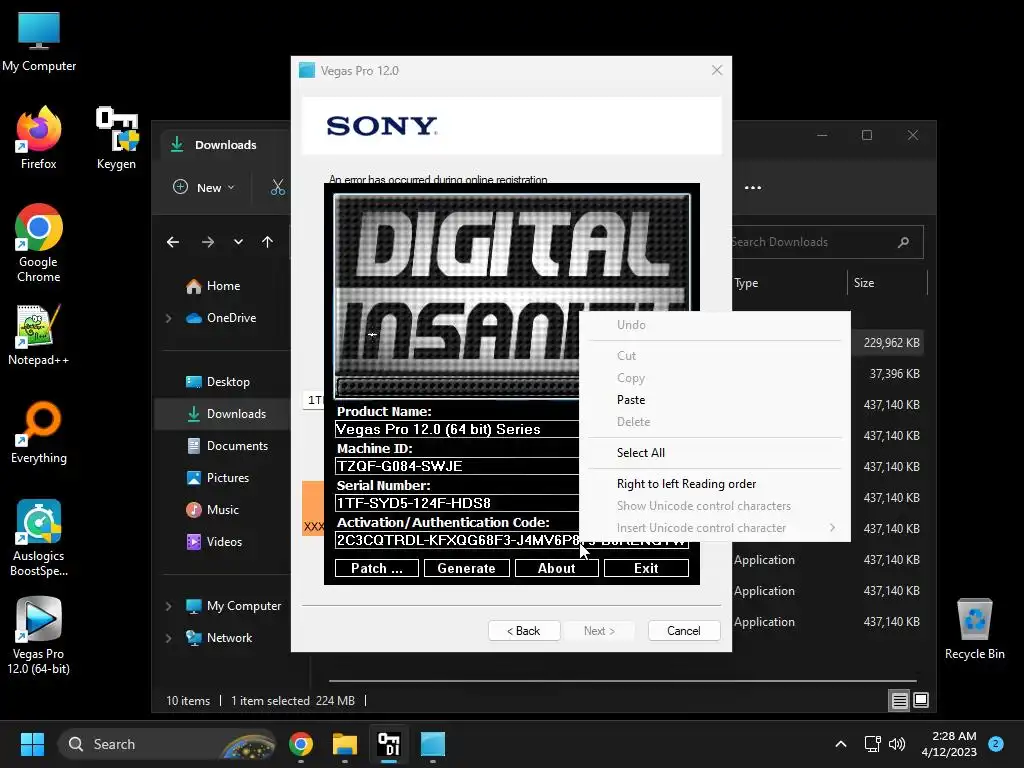Open the network icon in system tray
The width and height of the screenshot is (1024, 768).
pyautogui.click(x=872, y=744)
